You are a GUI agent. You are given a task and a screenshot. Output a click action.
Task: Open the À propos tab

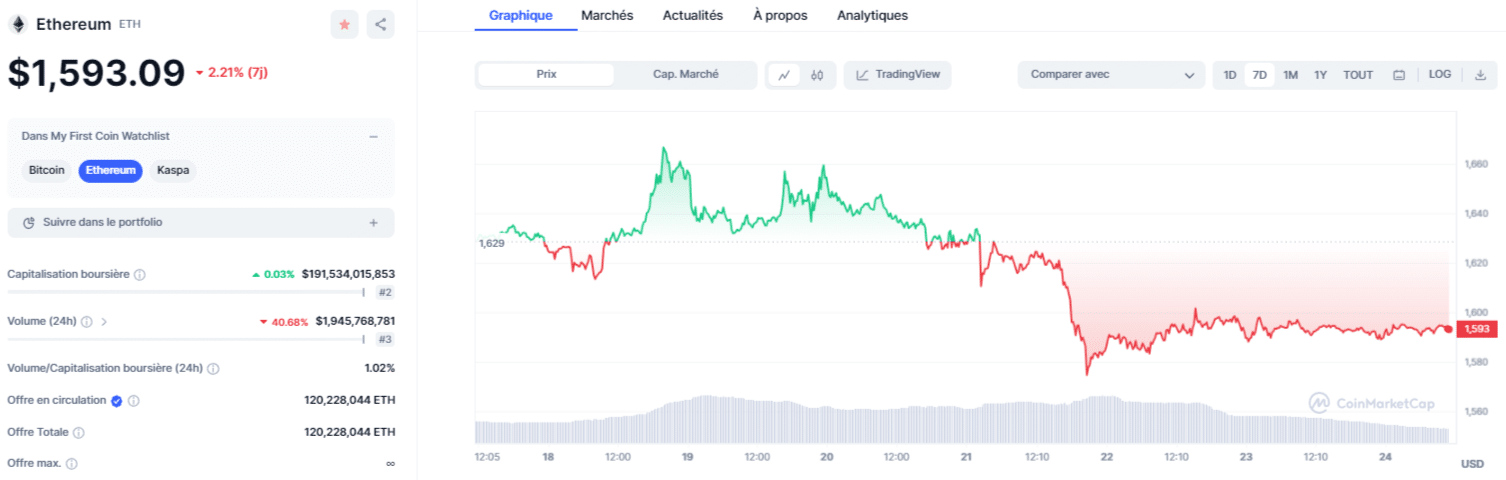coord(780,16)
